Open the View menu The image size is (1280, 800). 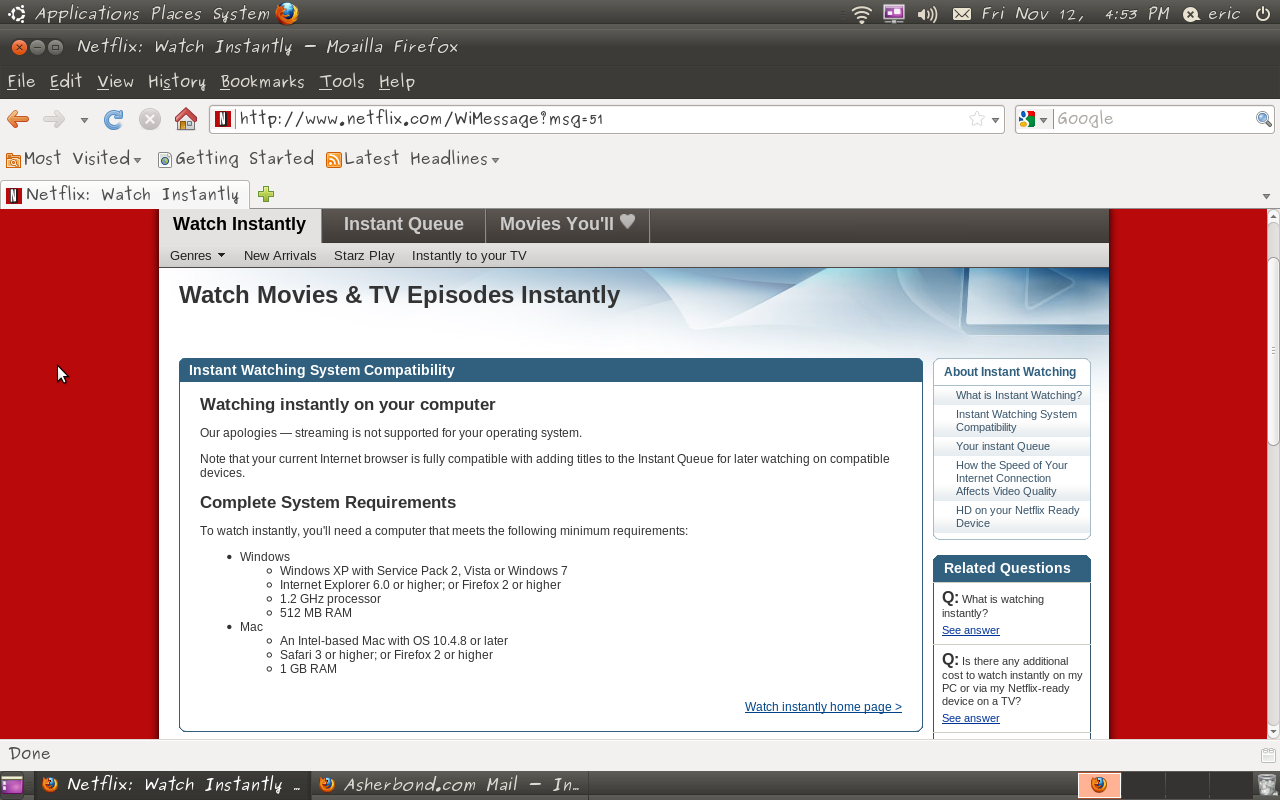pyautogui.click(x=115, y=82)
